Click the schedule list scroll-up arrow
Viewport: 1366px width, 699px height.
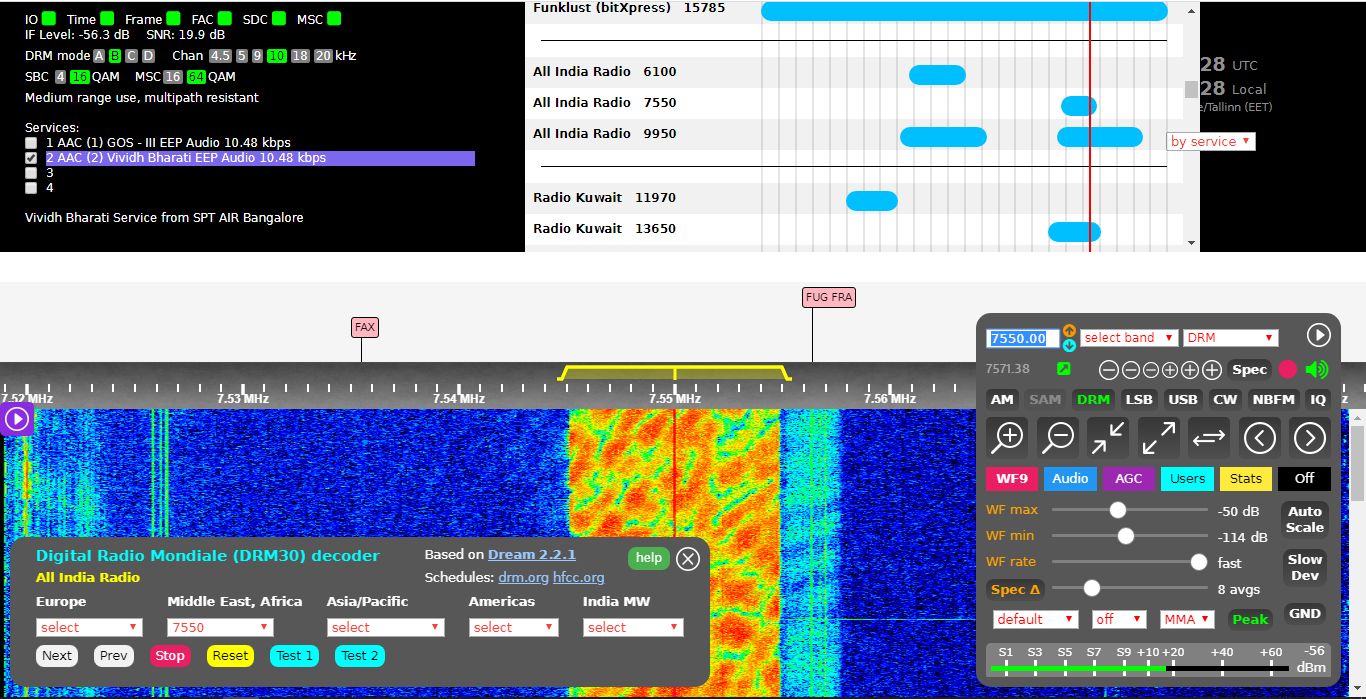[x=1191, y=10]
